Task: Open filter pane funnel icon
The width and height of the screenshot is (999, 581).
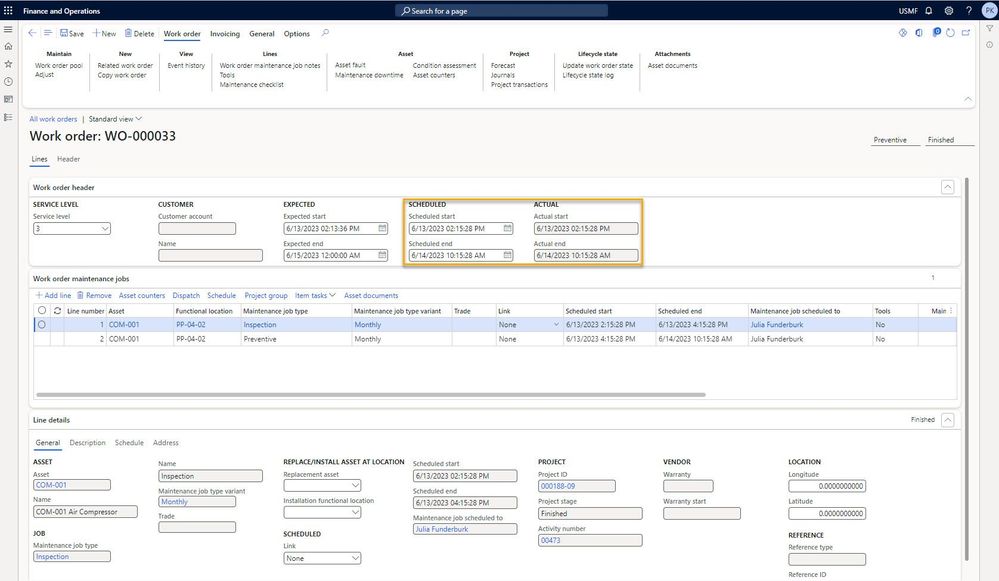Action: point(989,29)
